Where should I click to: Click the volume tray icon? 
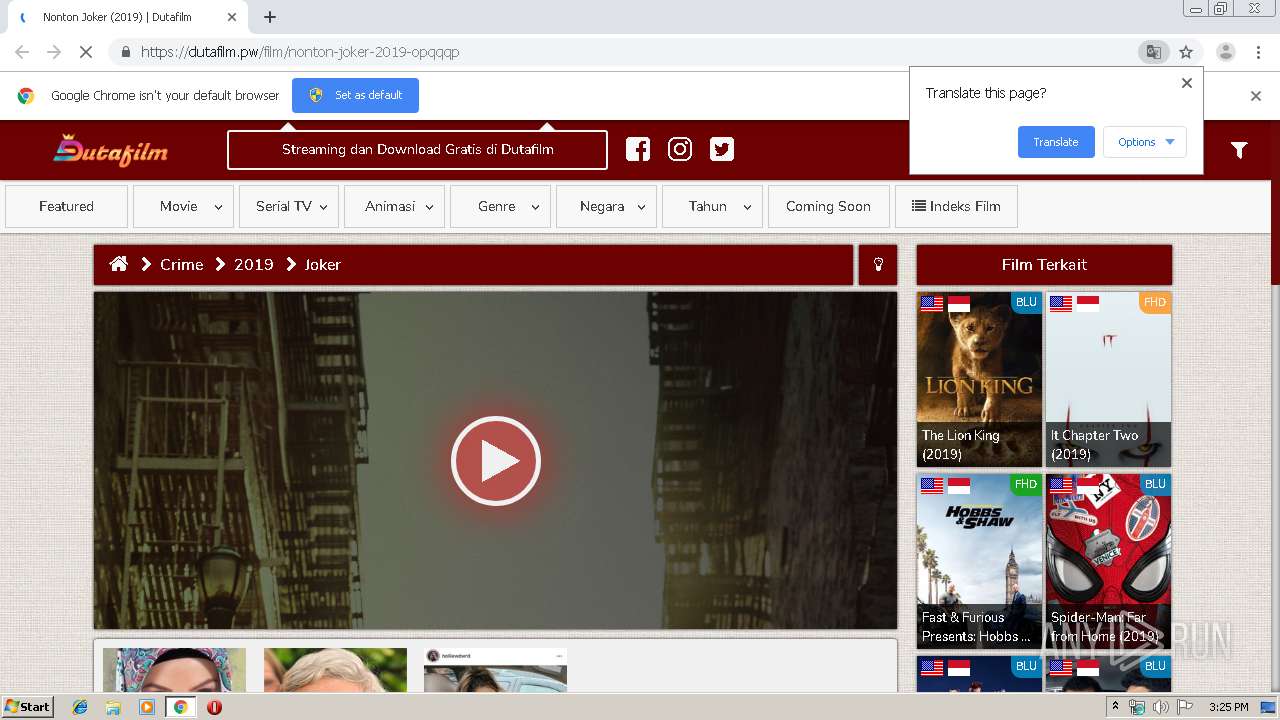pos(1160,707)
